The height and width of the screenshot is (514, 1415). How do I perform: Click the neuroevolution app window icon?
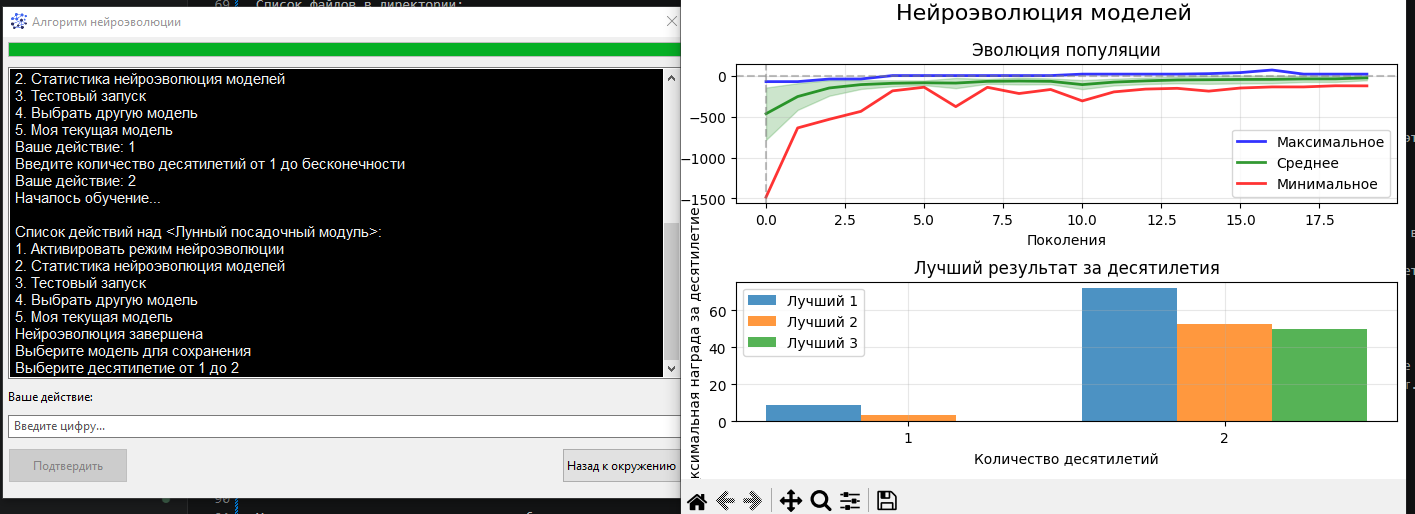tap(18, 21)
